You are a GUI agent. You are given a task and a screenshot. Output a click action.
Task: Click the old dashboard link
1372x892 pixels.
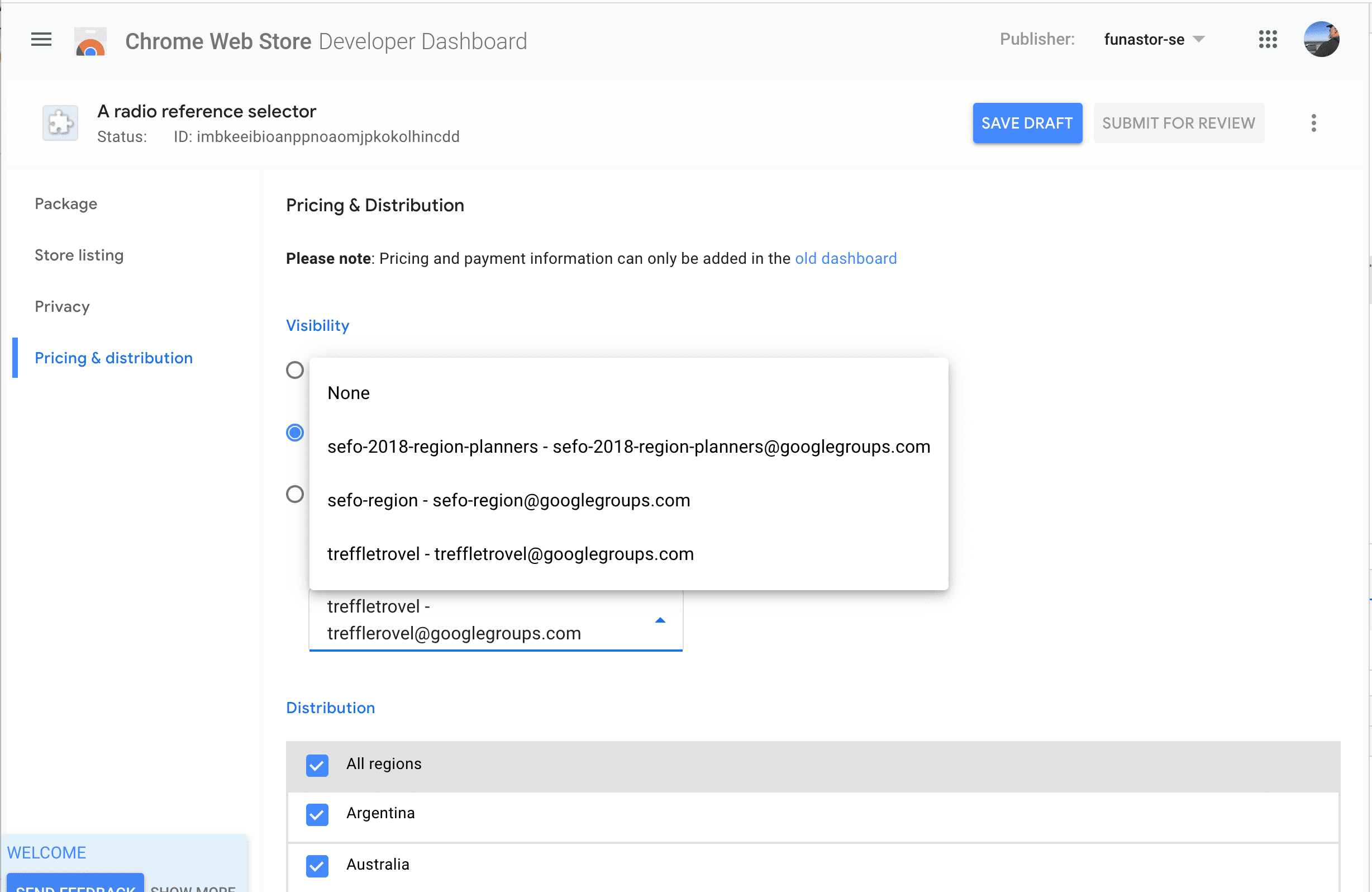click(845, 258)
